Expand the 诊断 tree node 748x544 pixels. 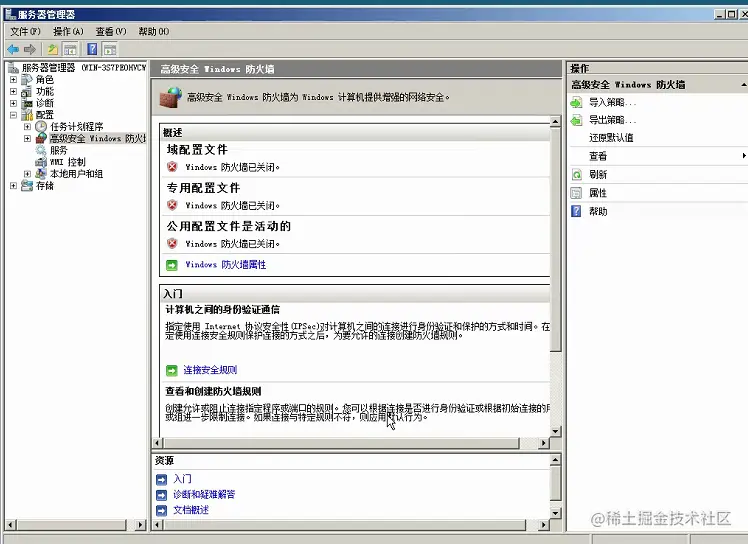coord(13,103)
